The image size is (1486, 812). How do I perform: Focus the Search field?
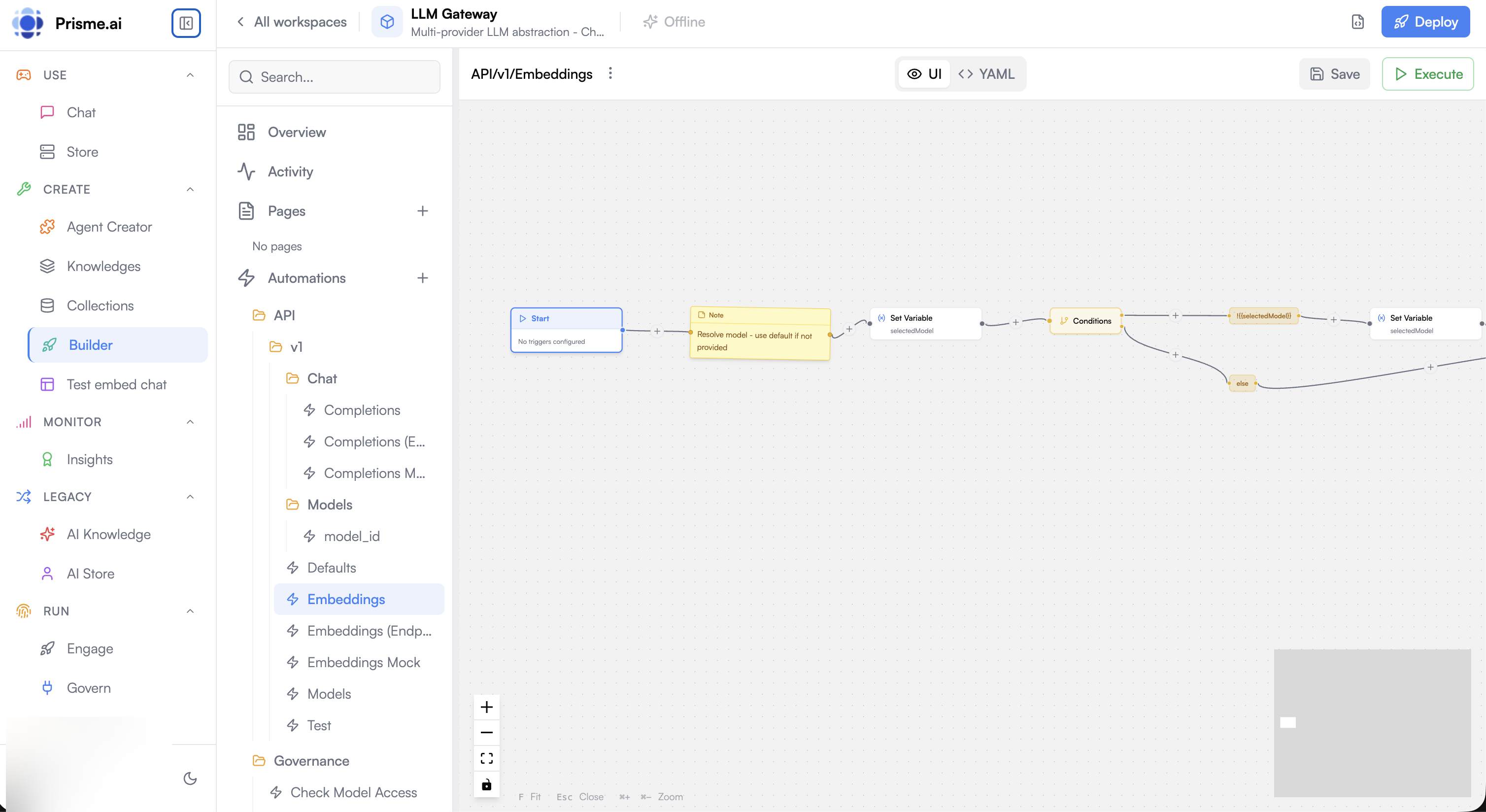pos(335,77)
